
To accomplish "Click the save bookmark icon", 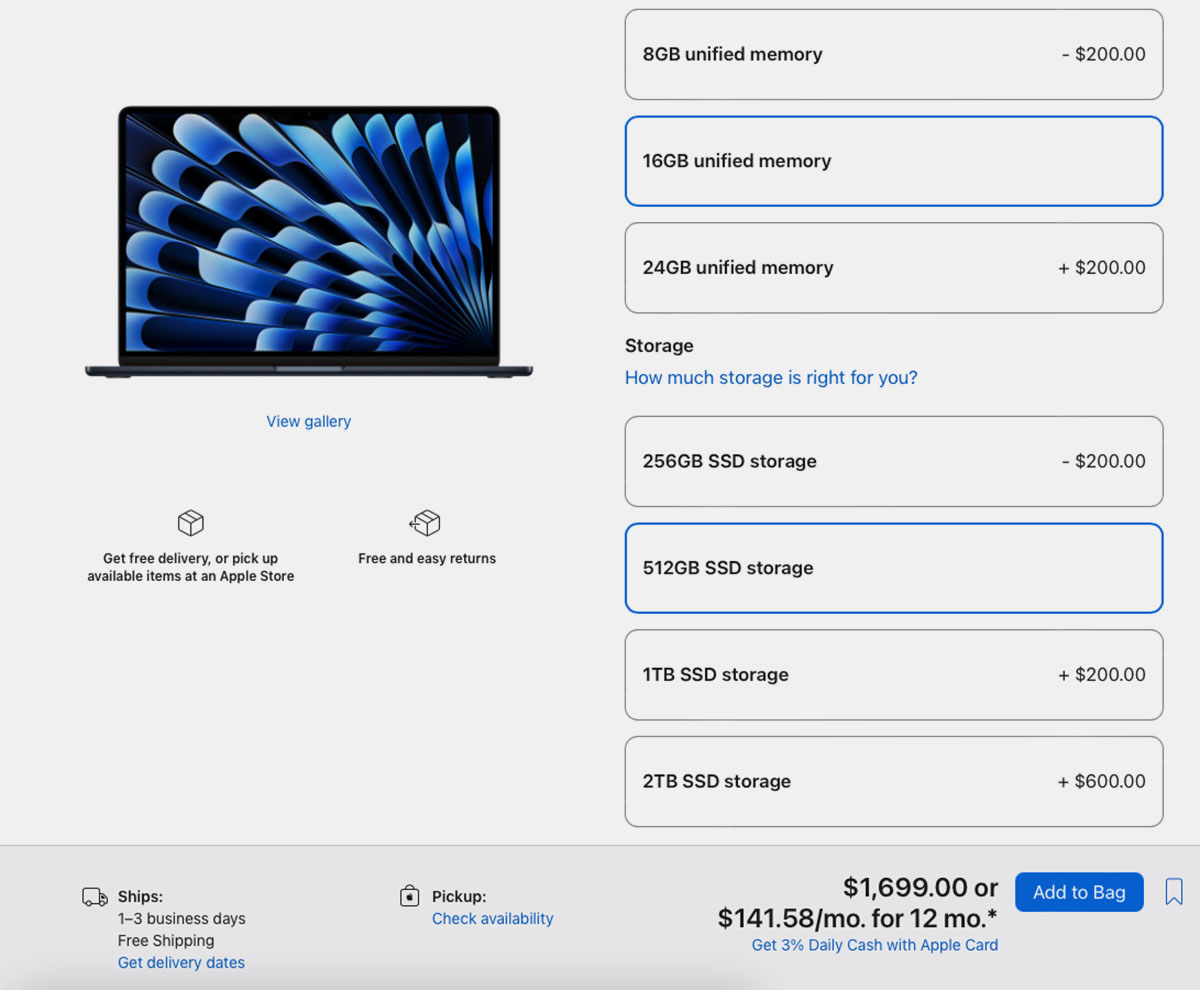I will (x=1174, y=891).
